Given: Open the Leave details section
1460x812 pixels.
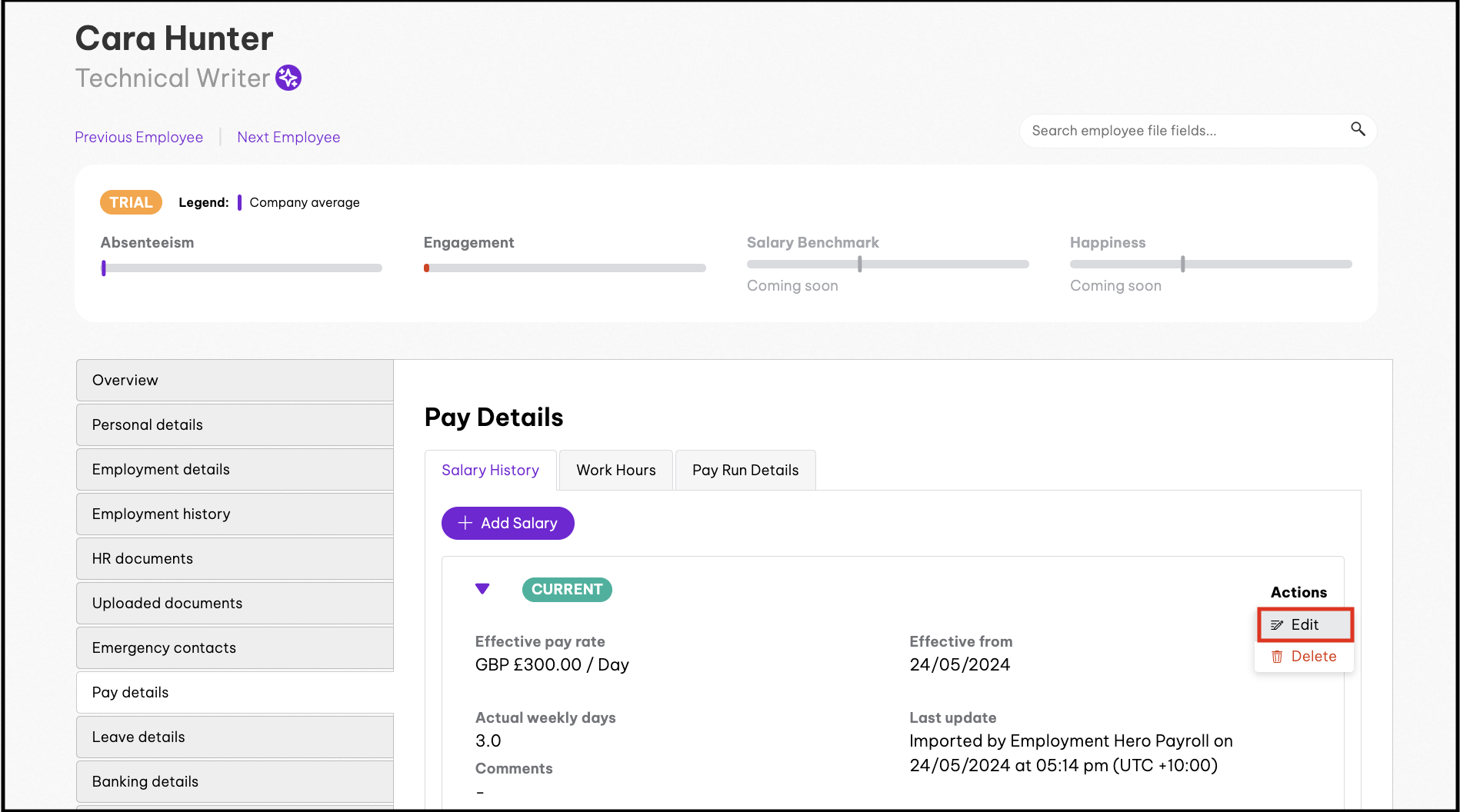Looking at the screenshot, I should click(235, 737).
